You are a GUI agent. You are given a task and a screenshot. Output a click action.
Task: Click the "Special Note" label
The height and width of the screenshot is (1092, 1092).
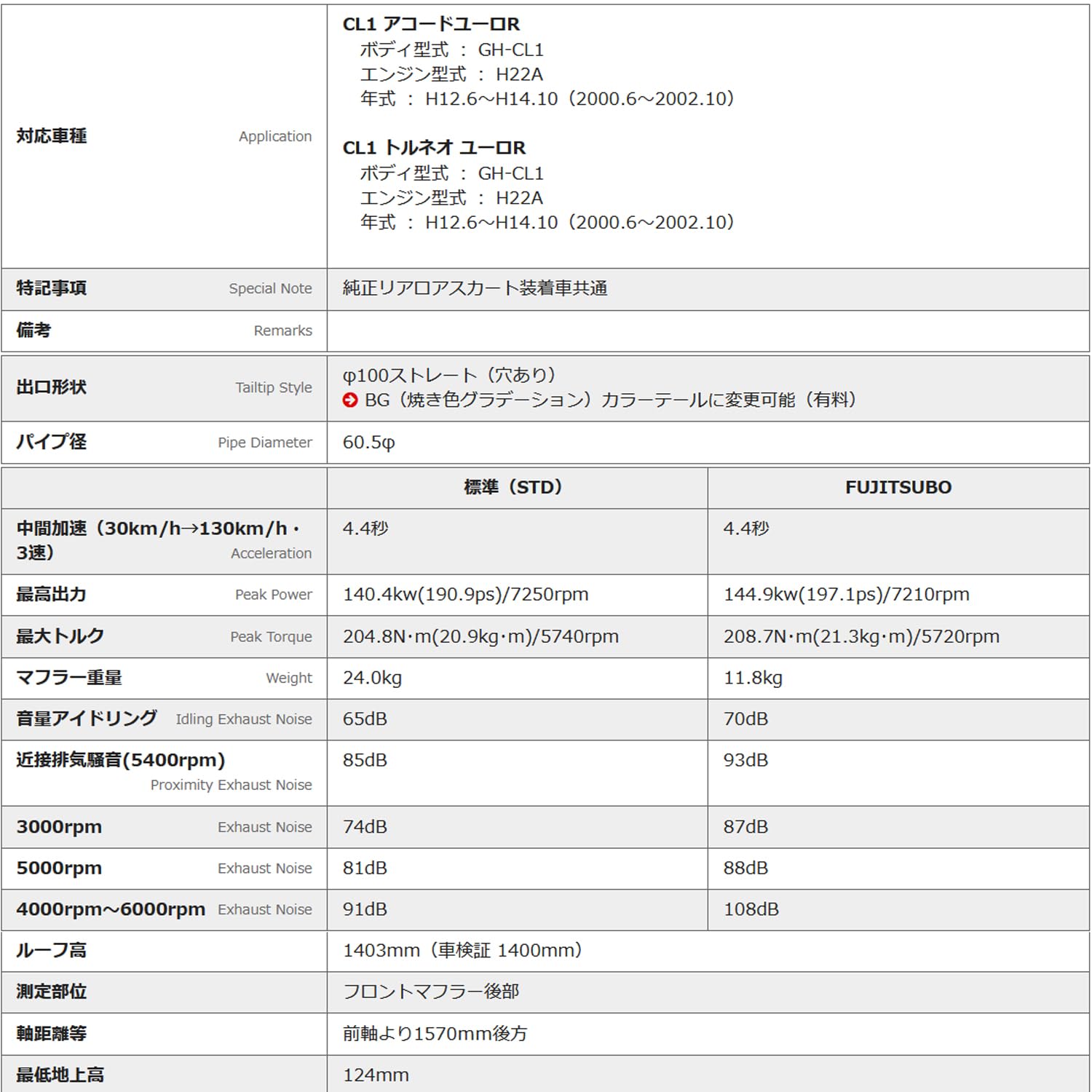(271, 288)
